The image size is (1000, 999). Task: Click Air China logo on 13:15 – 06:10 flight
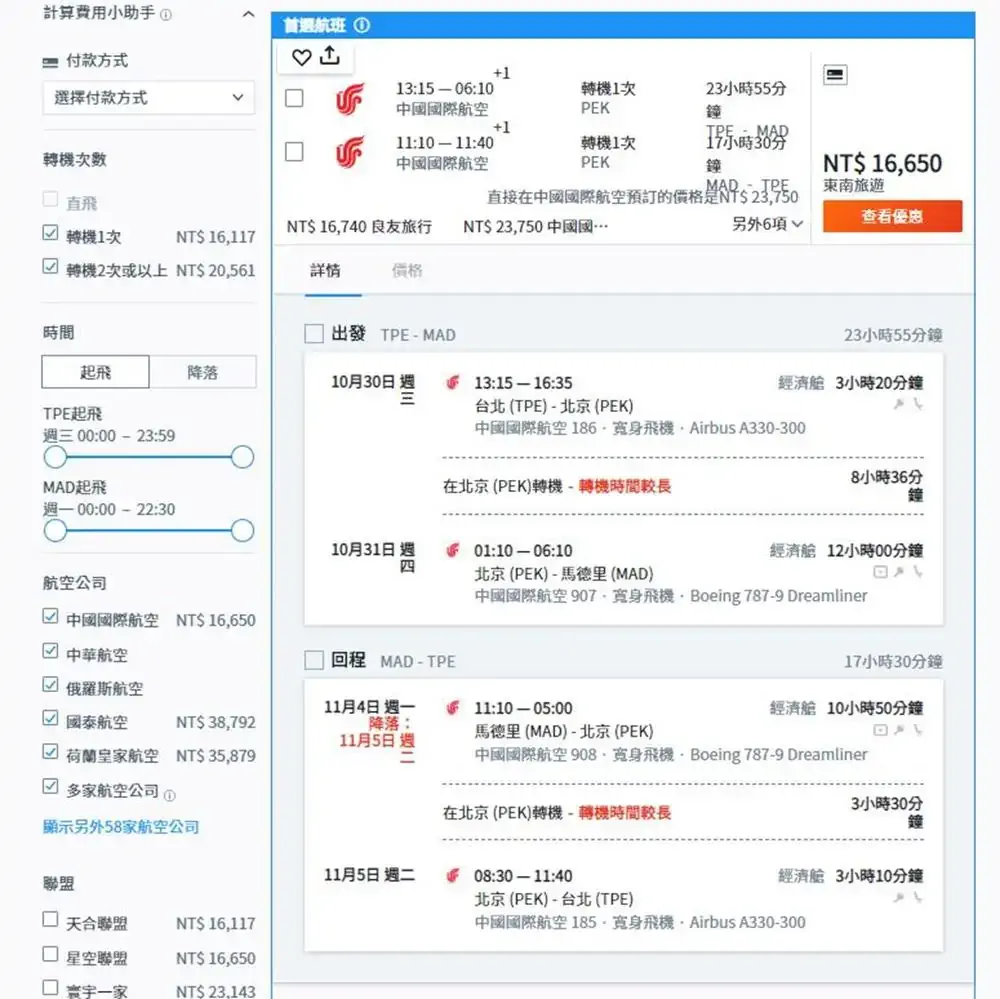[350, 99]
